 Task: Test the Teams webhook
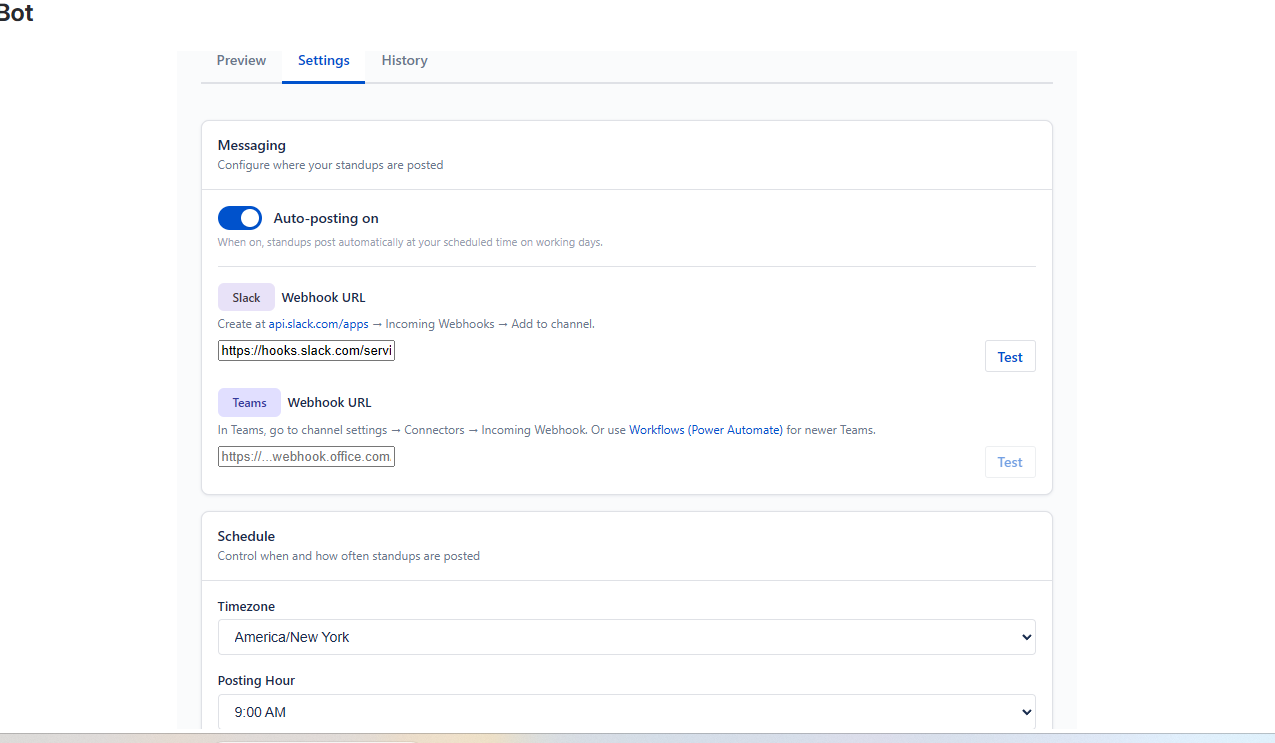point(1009,461)
